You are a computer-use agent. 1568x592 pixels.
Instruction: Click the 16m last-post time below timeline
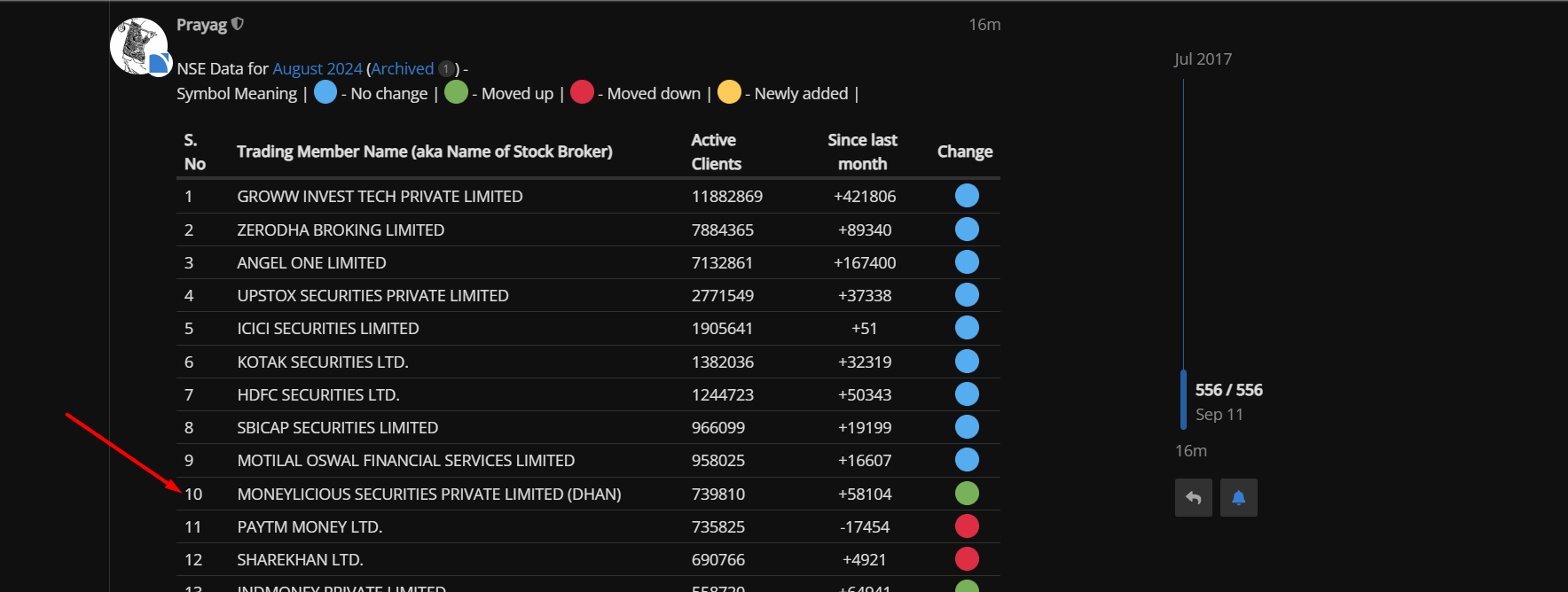click(x=1191, y=451)
